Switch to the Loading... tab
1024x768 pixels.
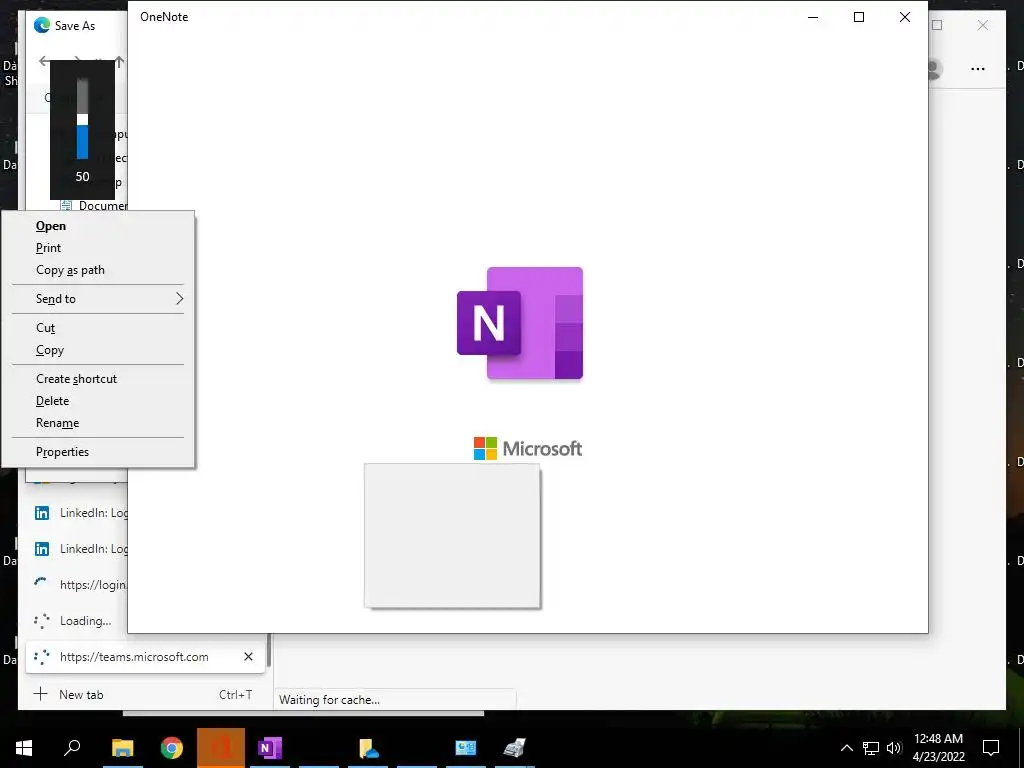click(x=77, y=620)
